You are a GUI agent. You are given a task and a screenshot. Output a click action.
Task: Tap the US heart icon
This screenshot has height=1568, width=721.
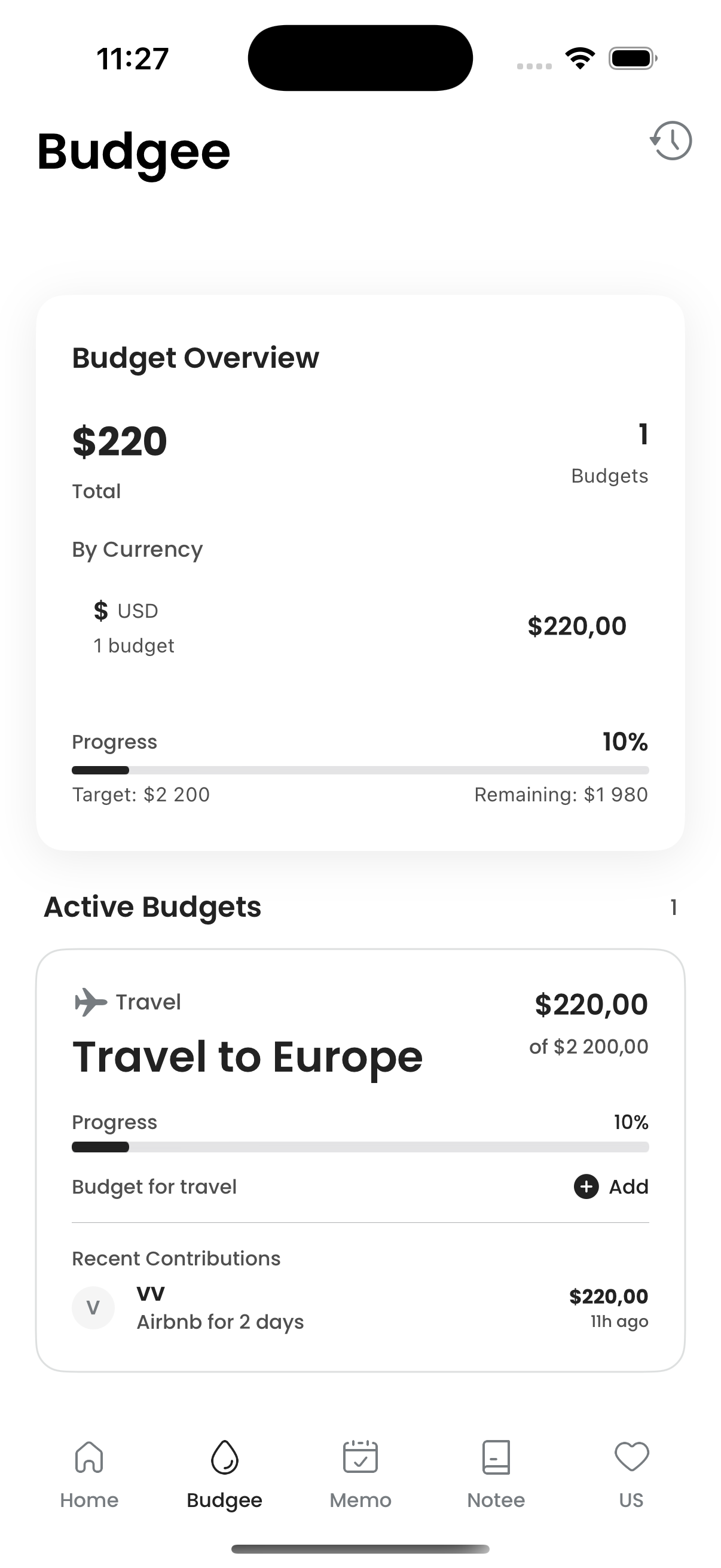click(x=631, y=1457)
